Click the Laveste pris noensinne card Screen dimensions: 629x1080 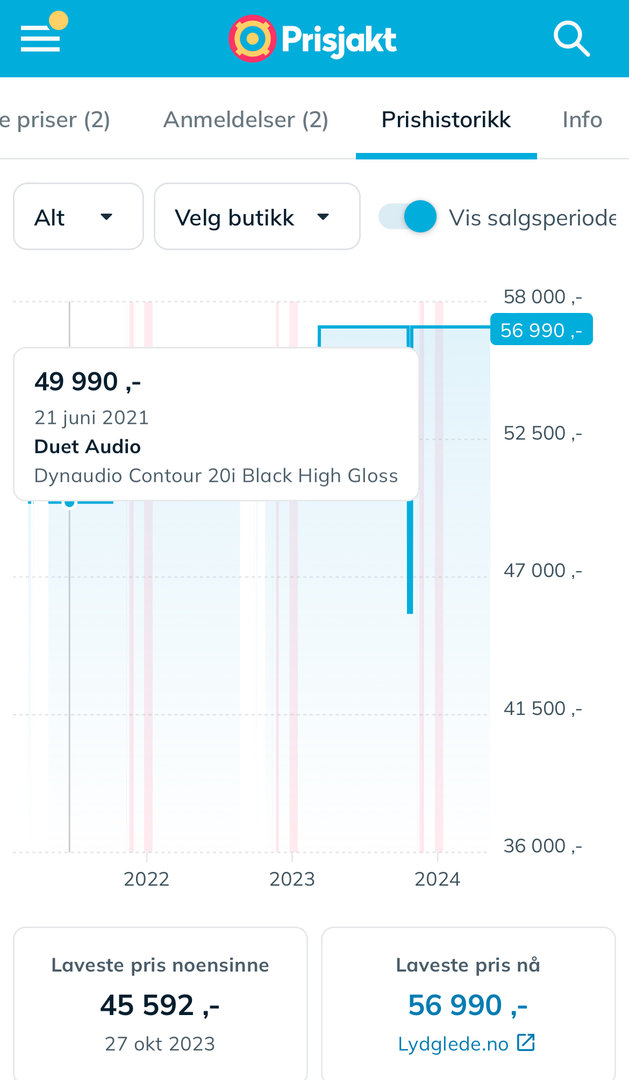(160, 1003)
